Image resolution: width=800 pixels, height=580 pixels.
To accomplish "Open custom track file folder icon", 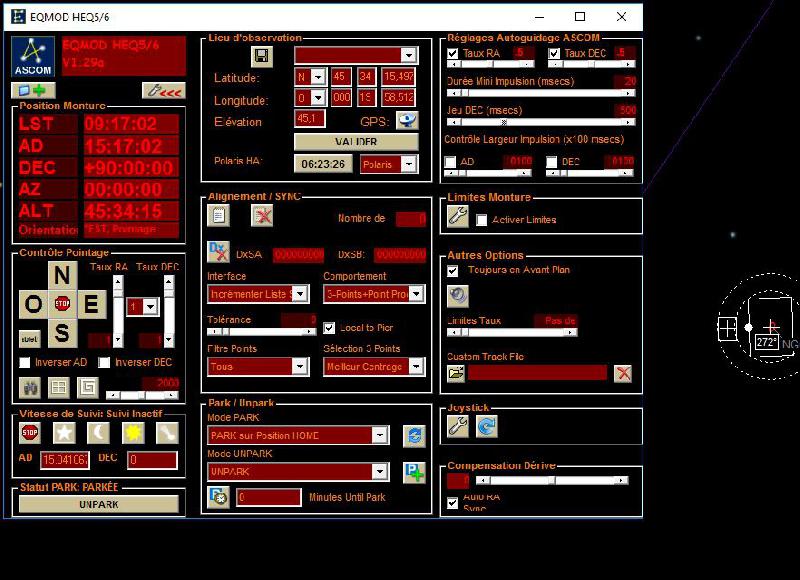I will (456, 373).
